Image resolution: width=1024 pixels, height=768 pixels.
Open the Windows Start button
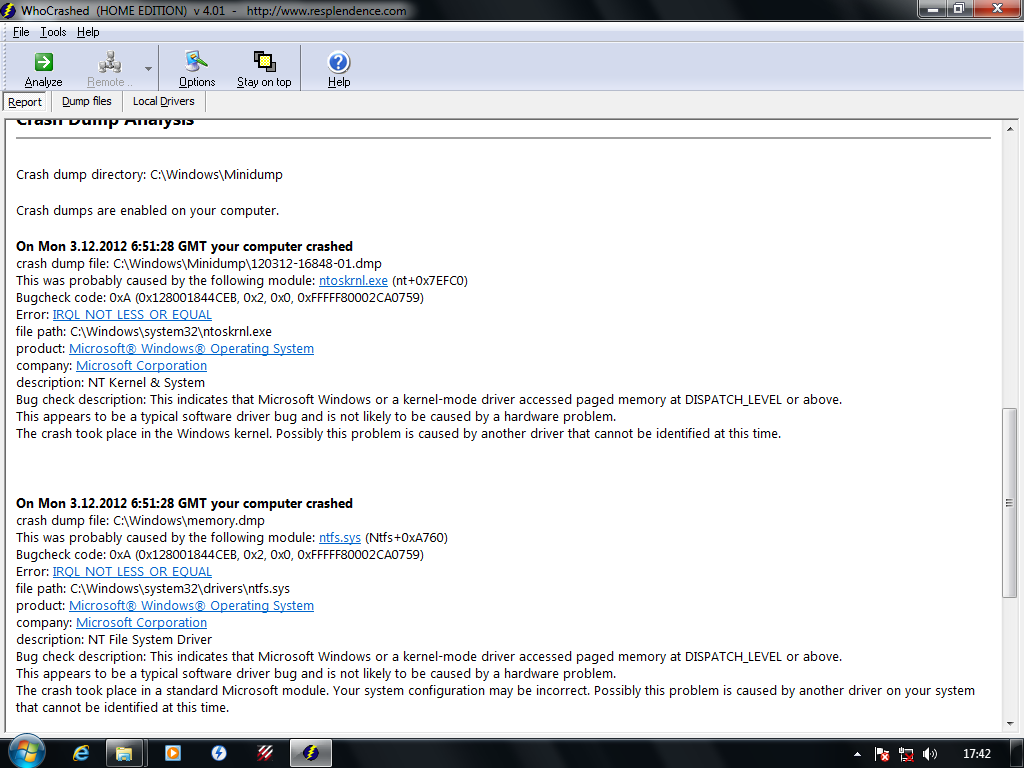(26, 752)
